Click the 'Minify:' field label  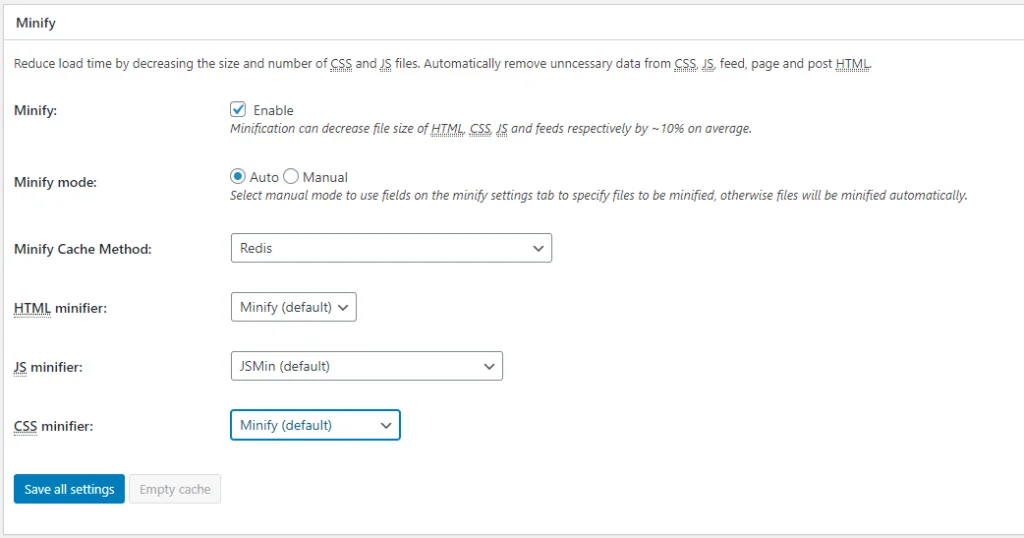click(35, 110)
